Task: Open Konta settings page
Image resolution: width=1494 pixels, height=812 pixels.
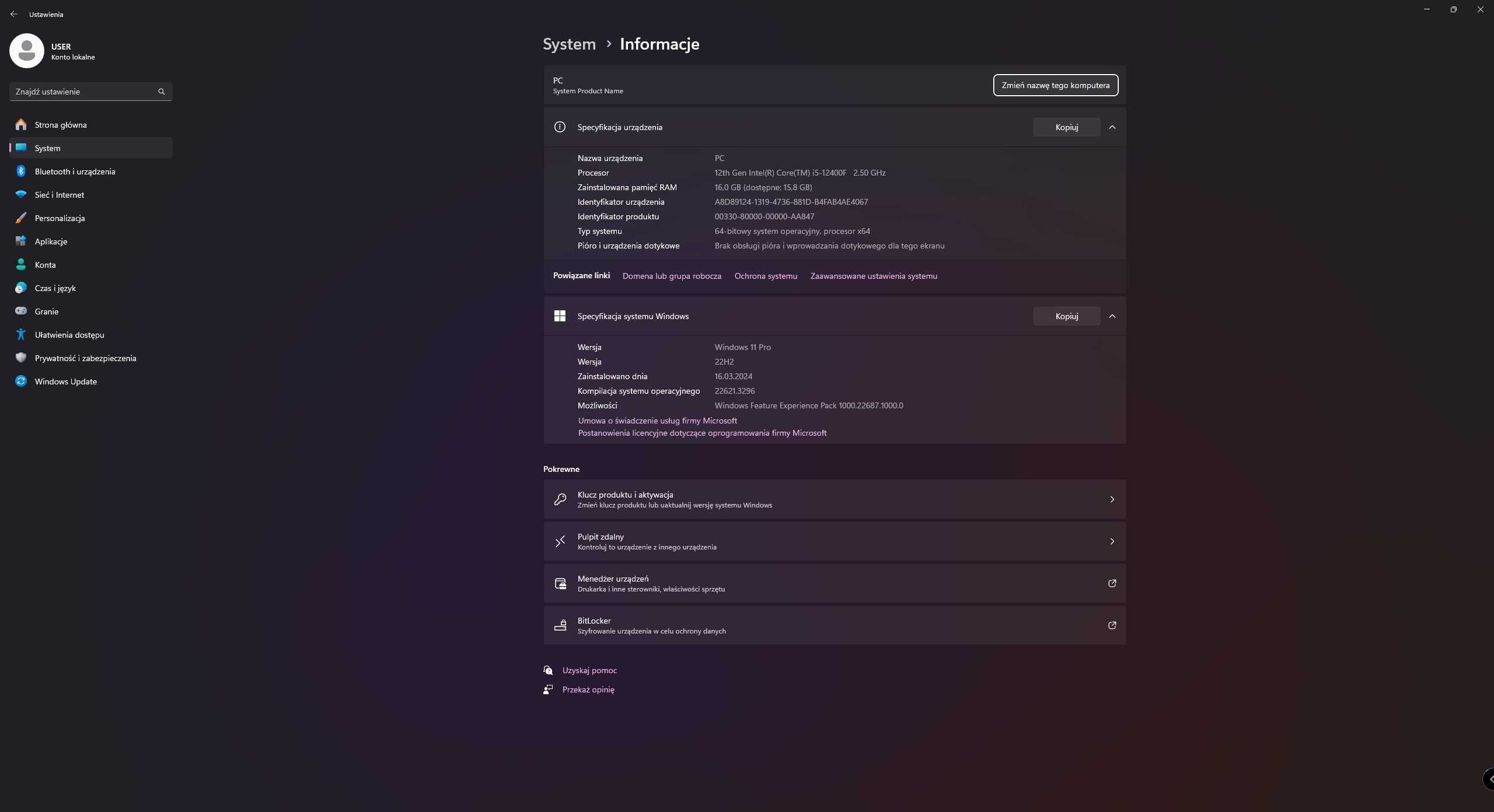Action: click(91, 264)
